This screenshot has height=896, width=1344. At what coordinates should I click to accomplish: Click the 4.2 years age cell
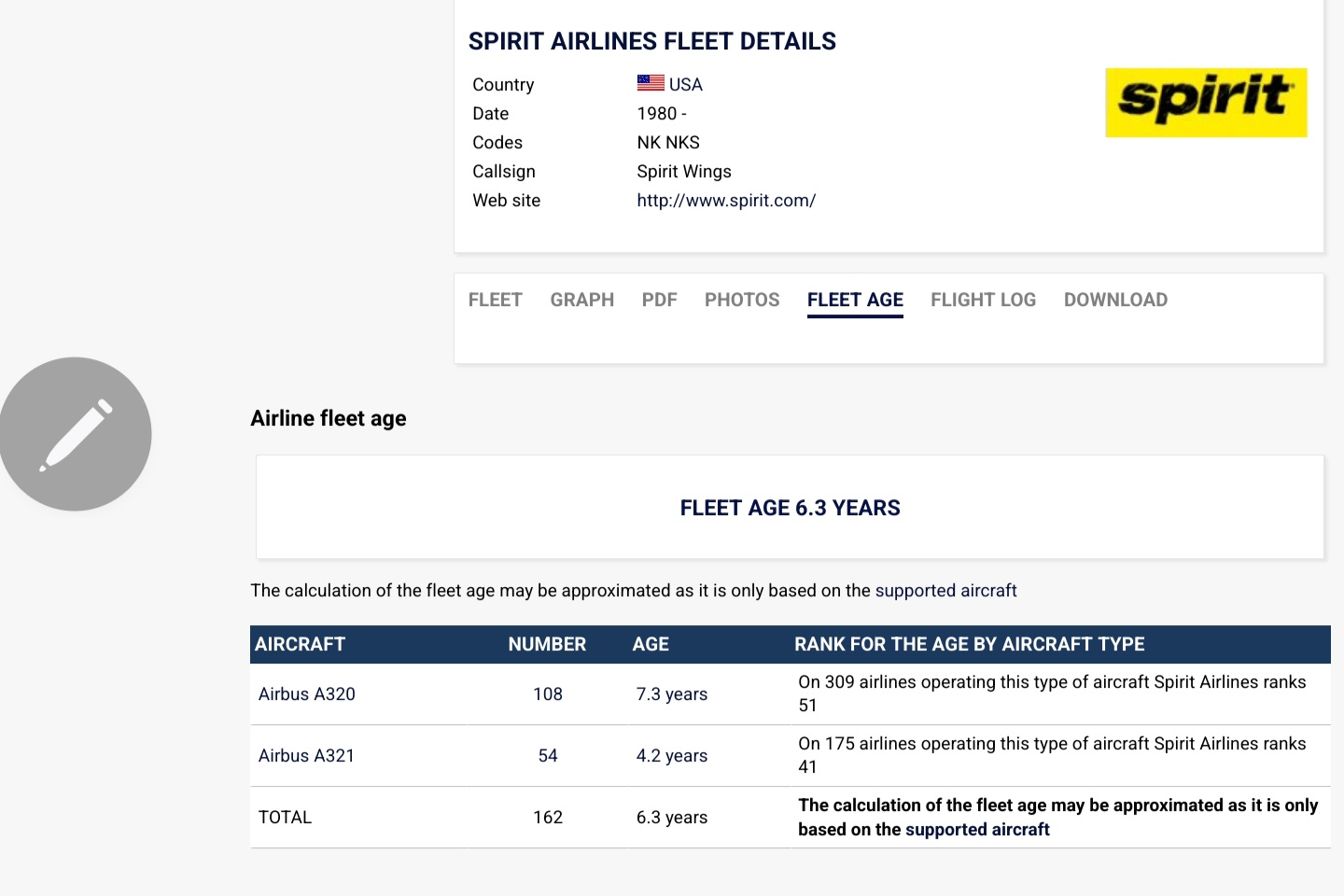coord(672,756)
